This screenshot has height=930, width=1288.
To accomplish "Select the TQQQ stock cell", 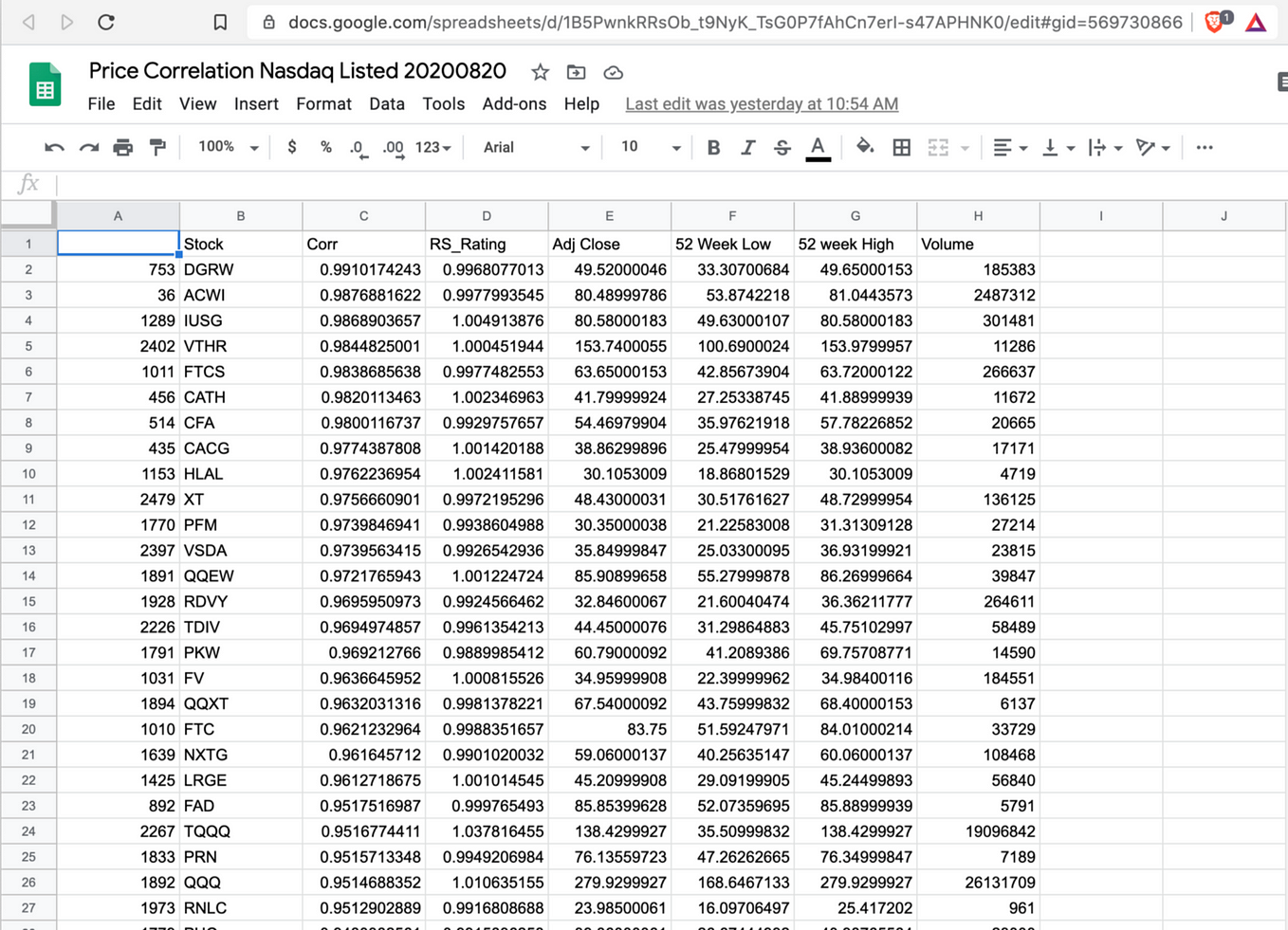I will [241, 831].
